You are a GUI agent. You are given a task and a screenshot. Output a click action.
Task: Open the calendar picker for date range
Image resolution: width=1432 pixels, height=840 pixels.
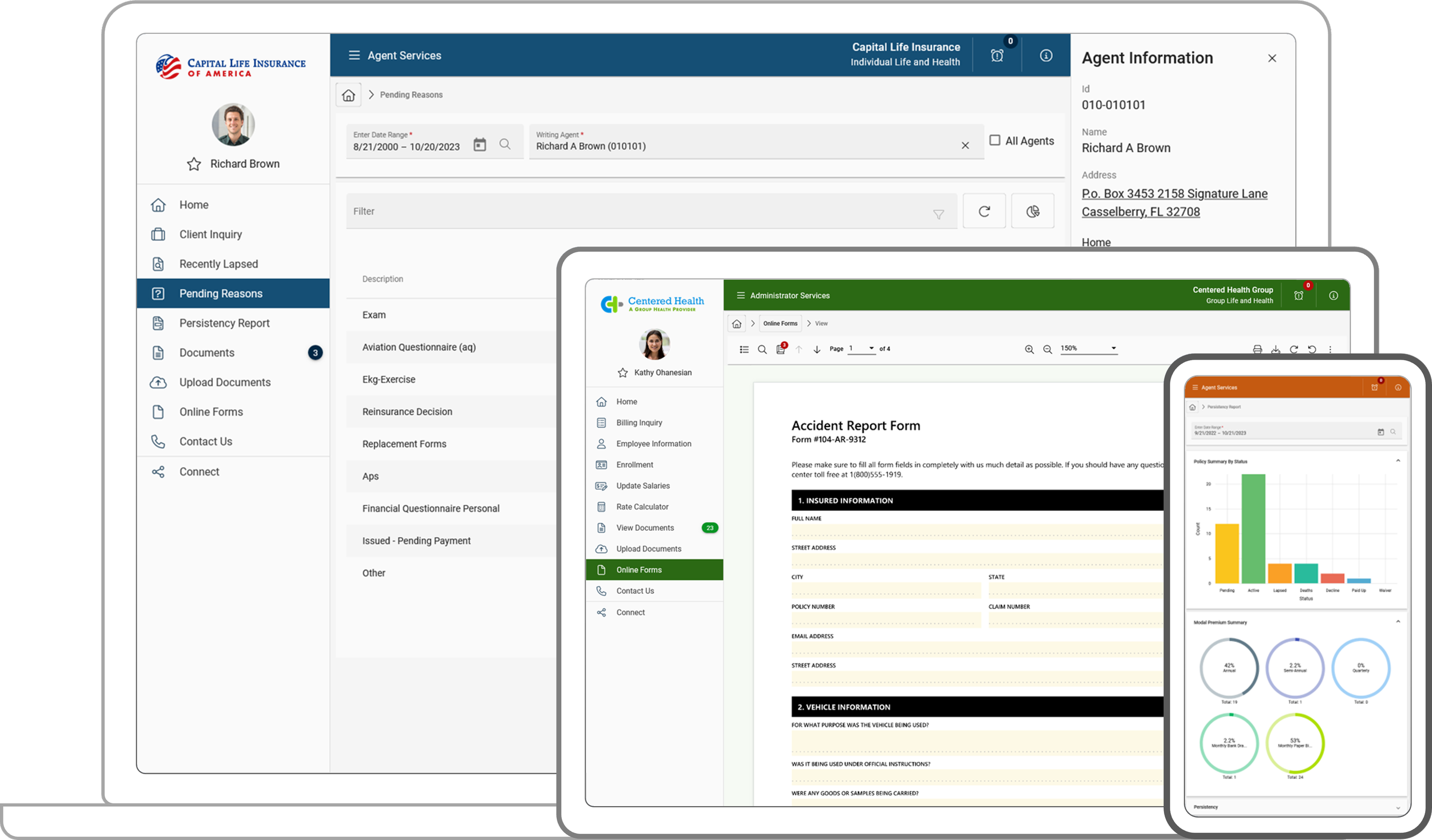480,145
